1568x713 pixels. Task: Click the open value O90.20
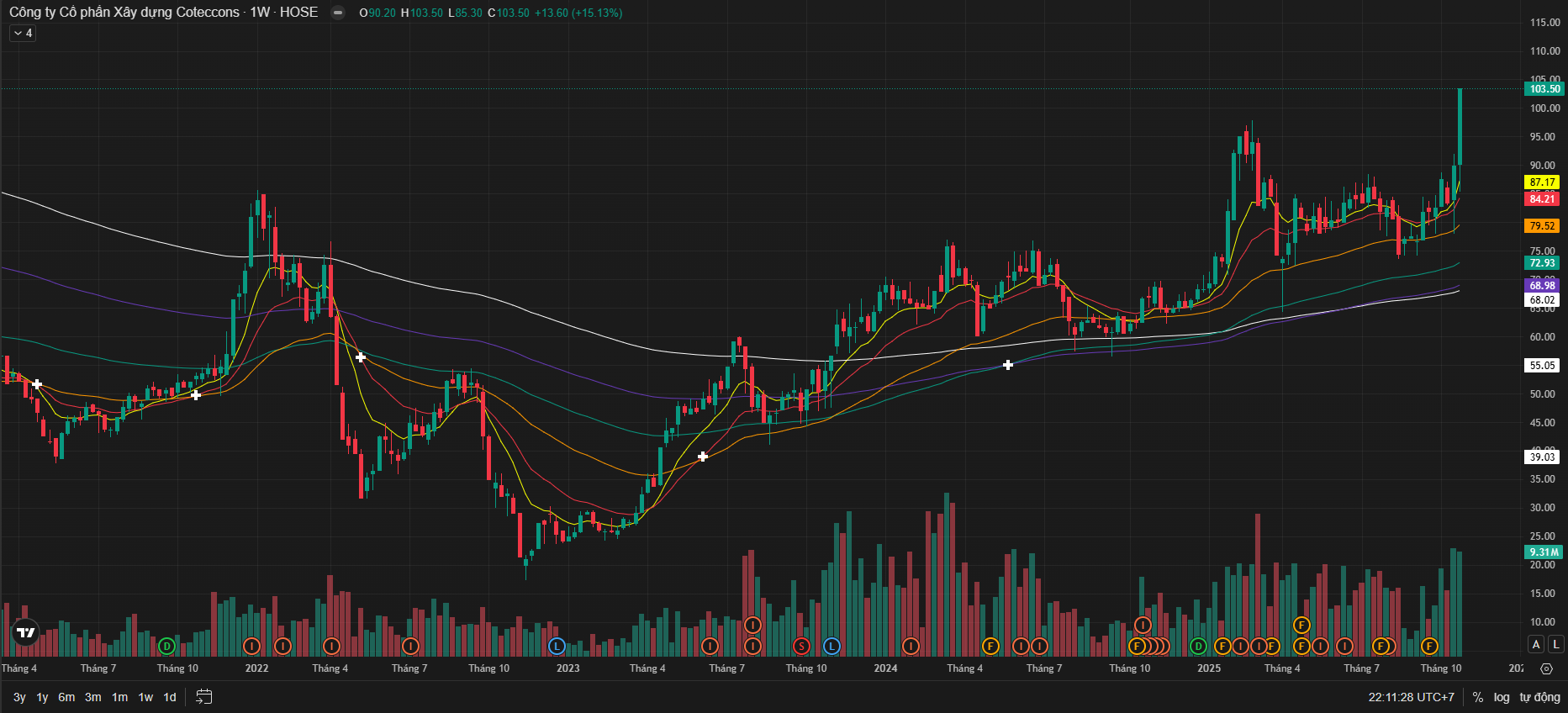click(377, 13)
